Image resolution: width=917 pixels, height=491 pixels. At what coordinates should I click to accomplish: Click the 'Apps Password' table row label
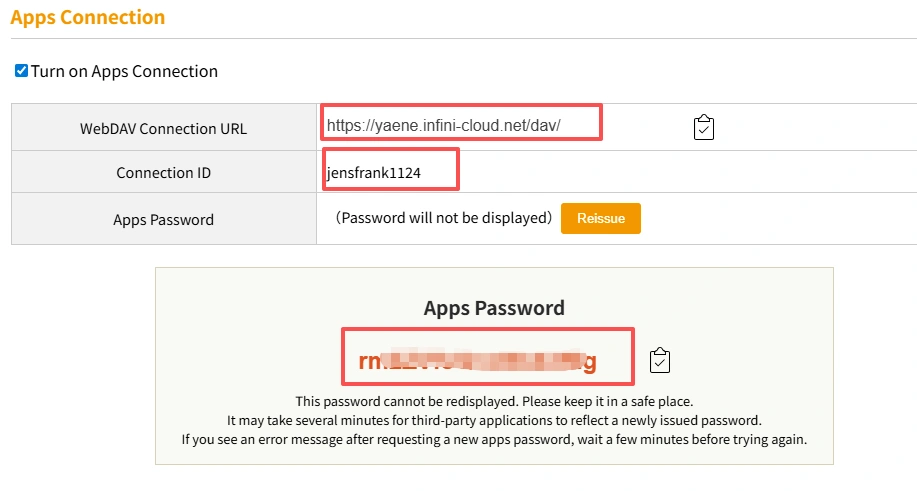(163, 219)
